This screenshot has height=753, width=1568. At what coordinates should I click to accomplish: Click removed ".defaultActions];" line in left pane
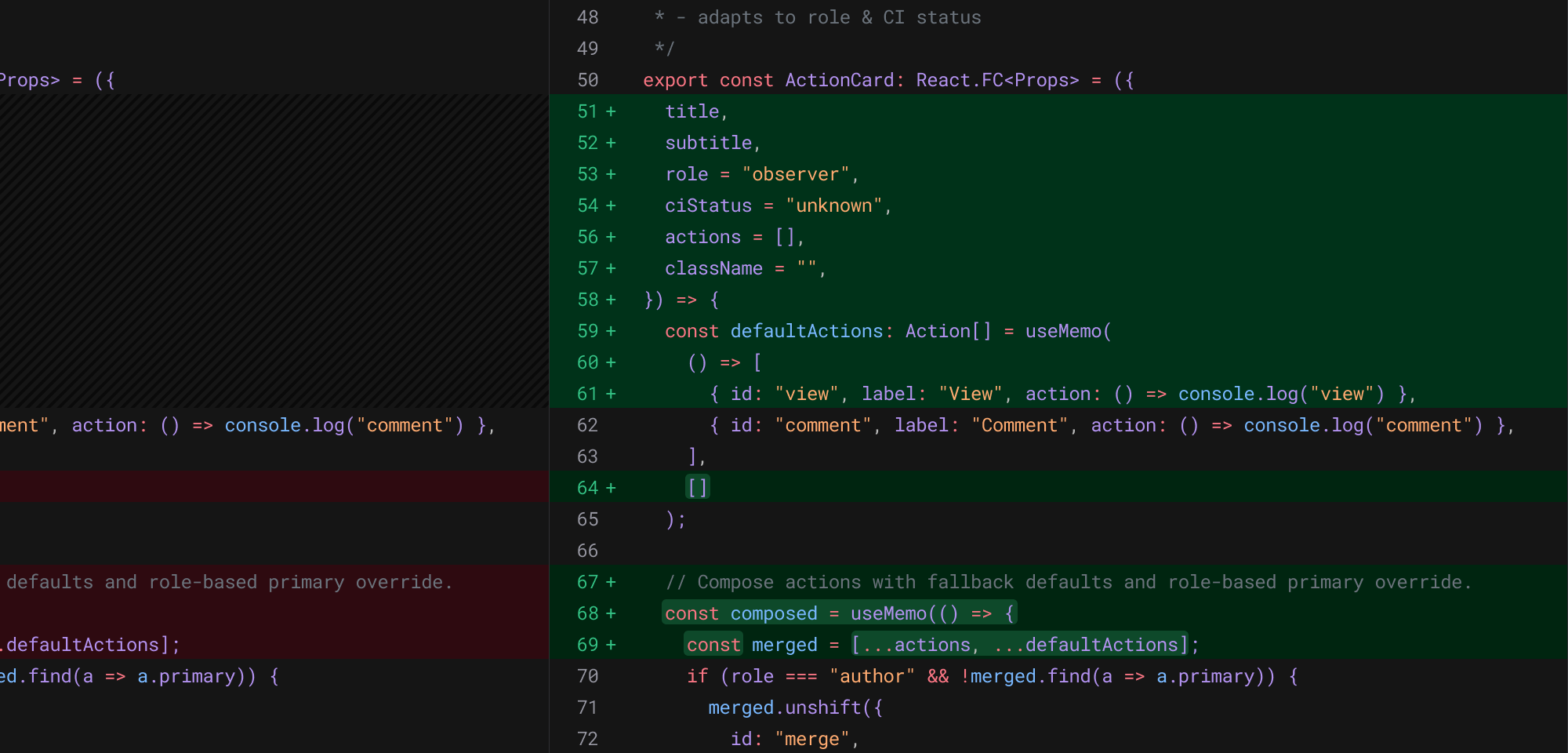point(90,645)
